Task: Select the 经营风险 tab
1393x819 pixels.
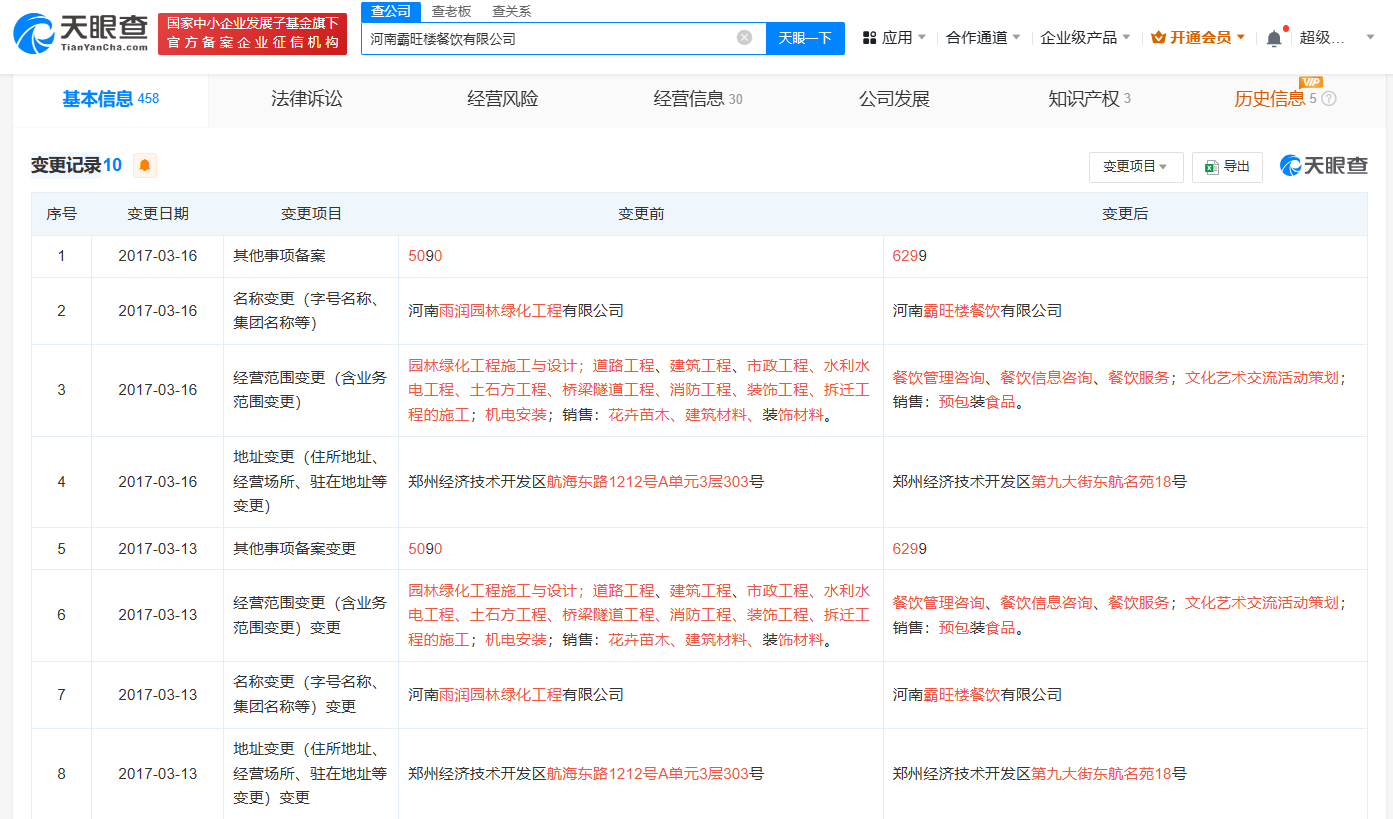Action: 503,99
